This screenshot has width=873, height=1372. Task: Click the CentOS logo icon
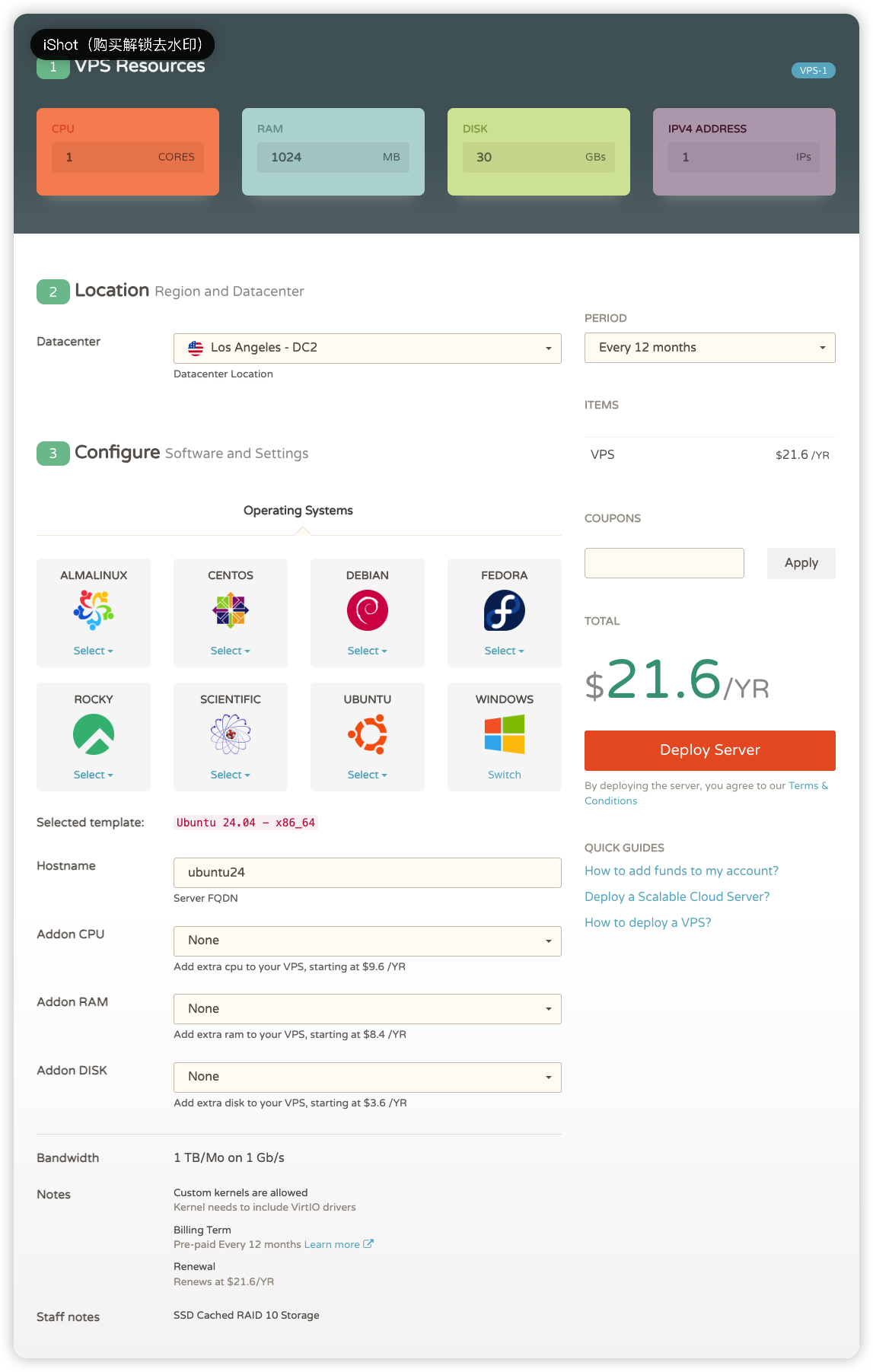point(231,610)
